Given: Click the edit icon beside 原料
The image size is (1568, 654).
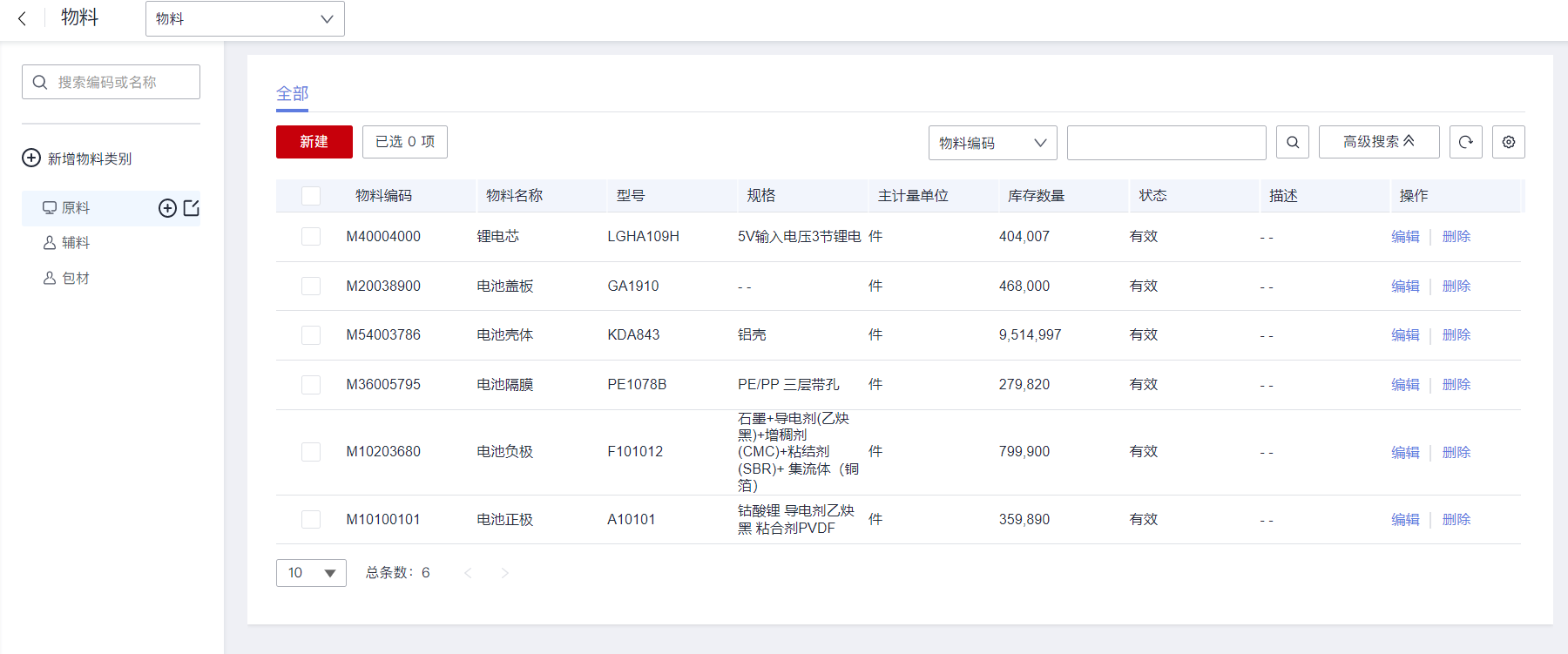Looking at the screenshot, I should [x=192, y=208].
